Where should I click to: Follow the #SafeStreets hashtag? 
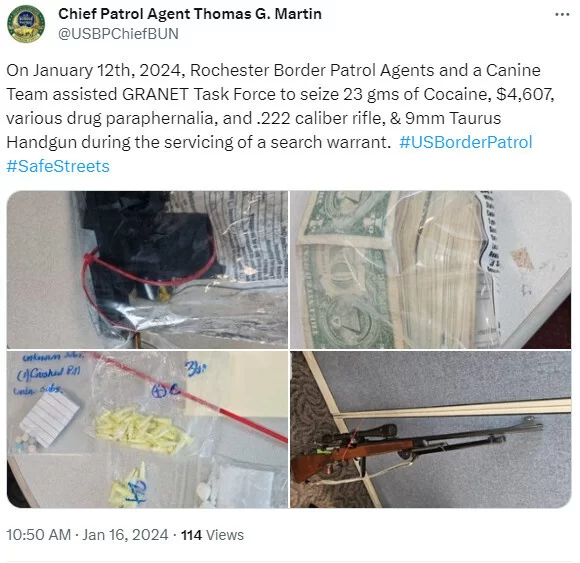(58, 166)
